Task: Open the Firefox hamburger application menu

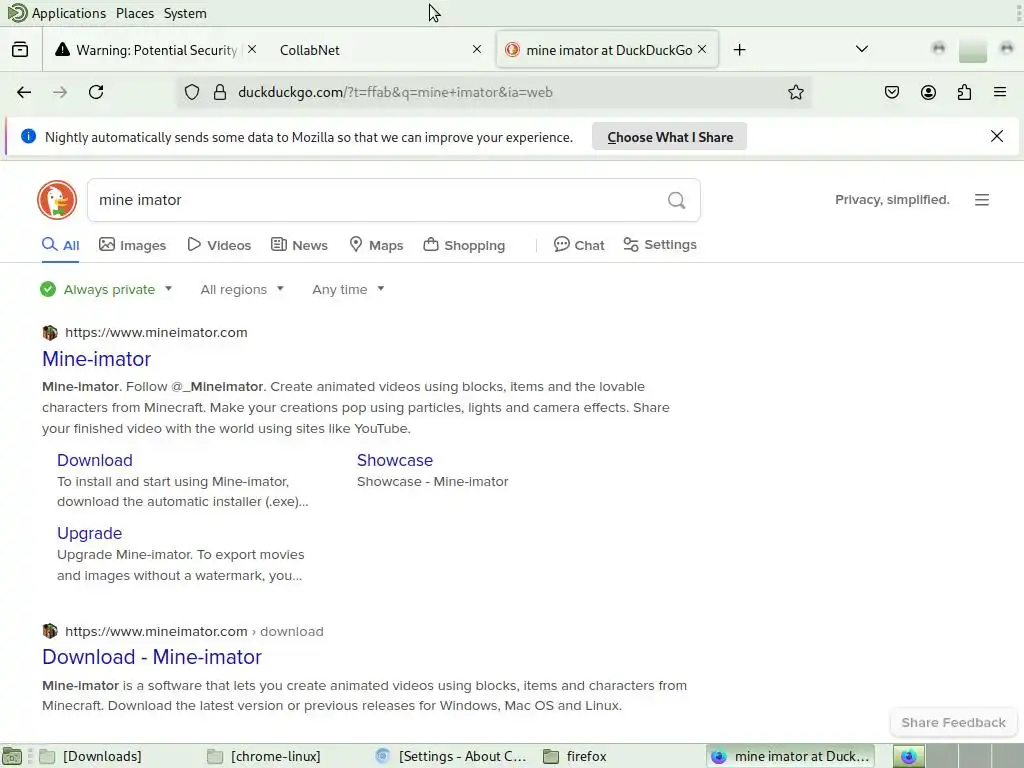Action: [999, 92]
